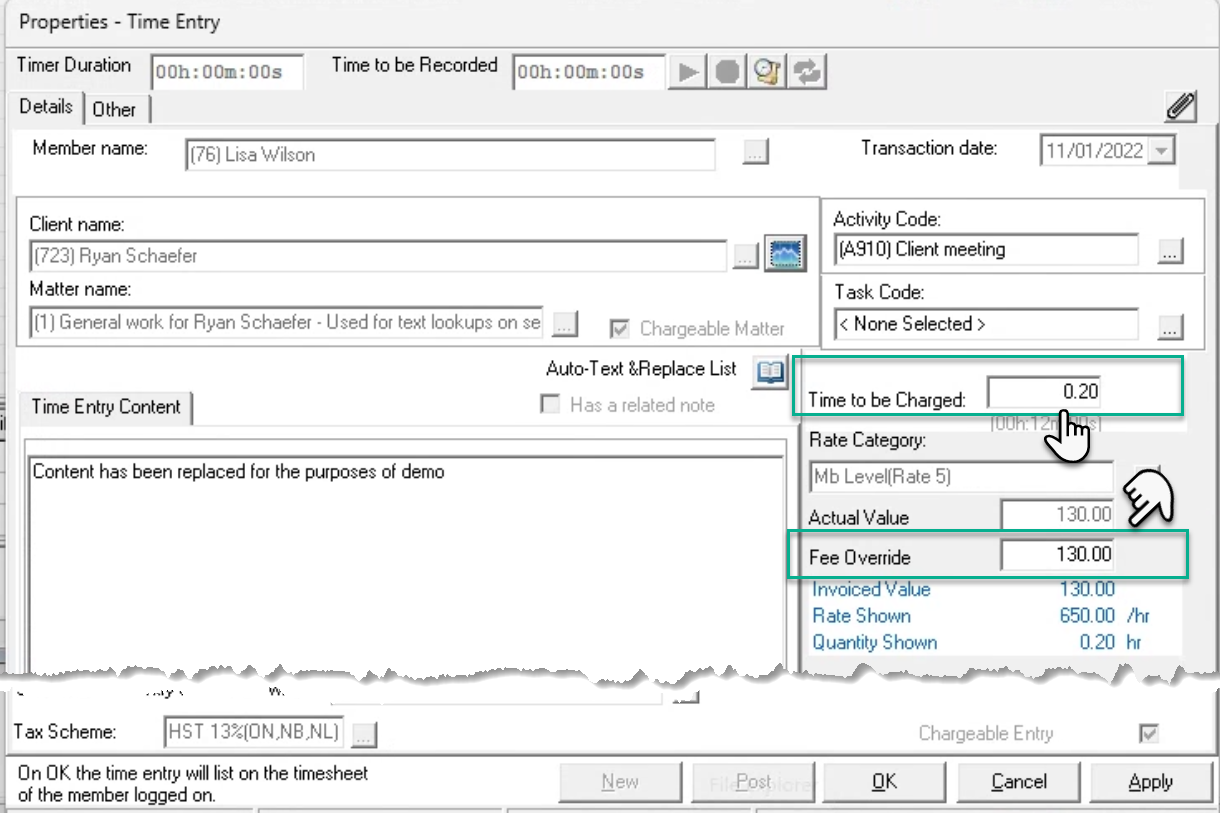1220x813 pixels.
Task: Browse Task Code with its ellipsis button
Action: click(1171, 325)
